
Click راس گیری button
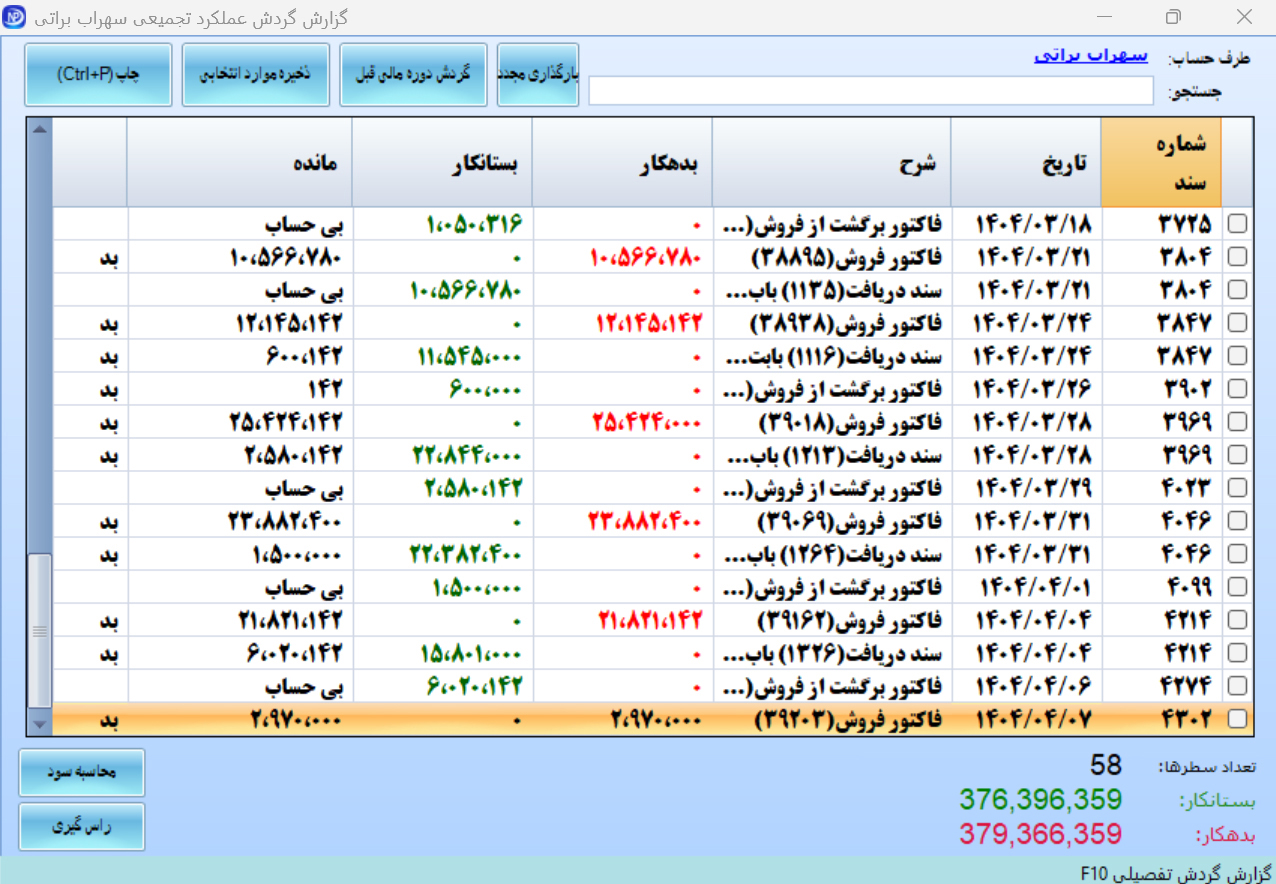click(82, 827)
